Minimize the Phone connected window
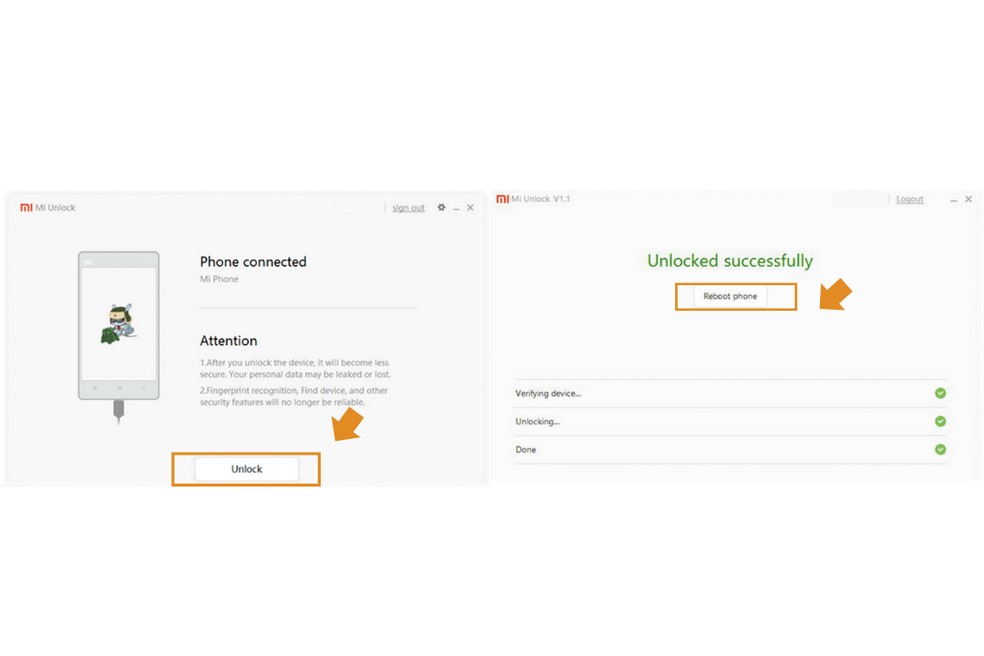 [x=457, y=208]
